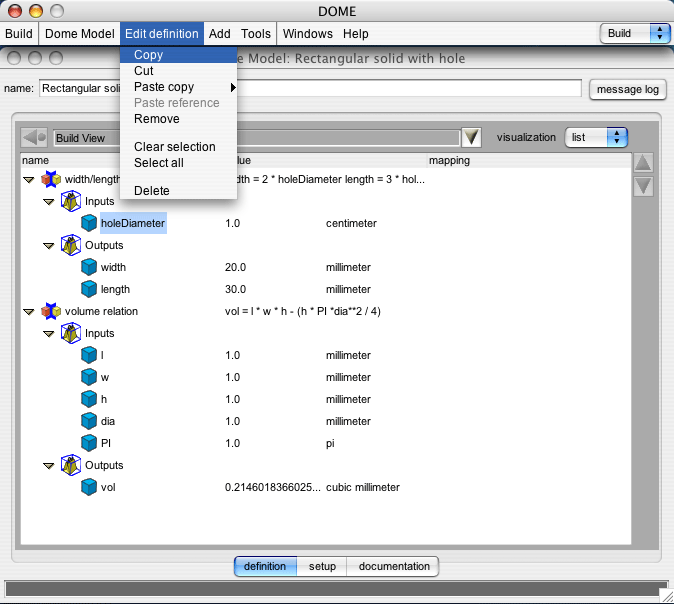Open the visualization list dropdown
Screen dimensions: 674x604
click(x=596, y=138)
